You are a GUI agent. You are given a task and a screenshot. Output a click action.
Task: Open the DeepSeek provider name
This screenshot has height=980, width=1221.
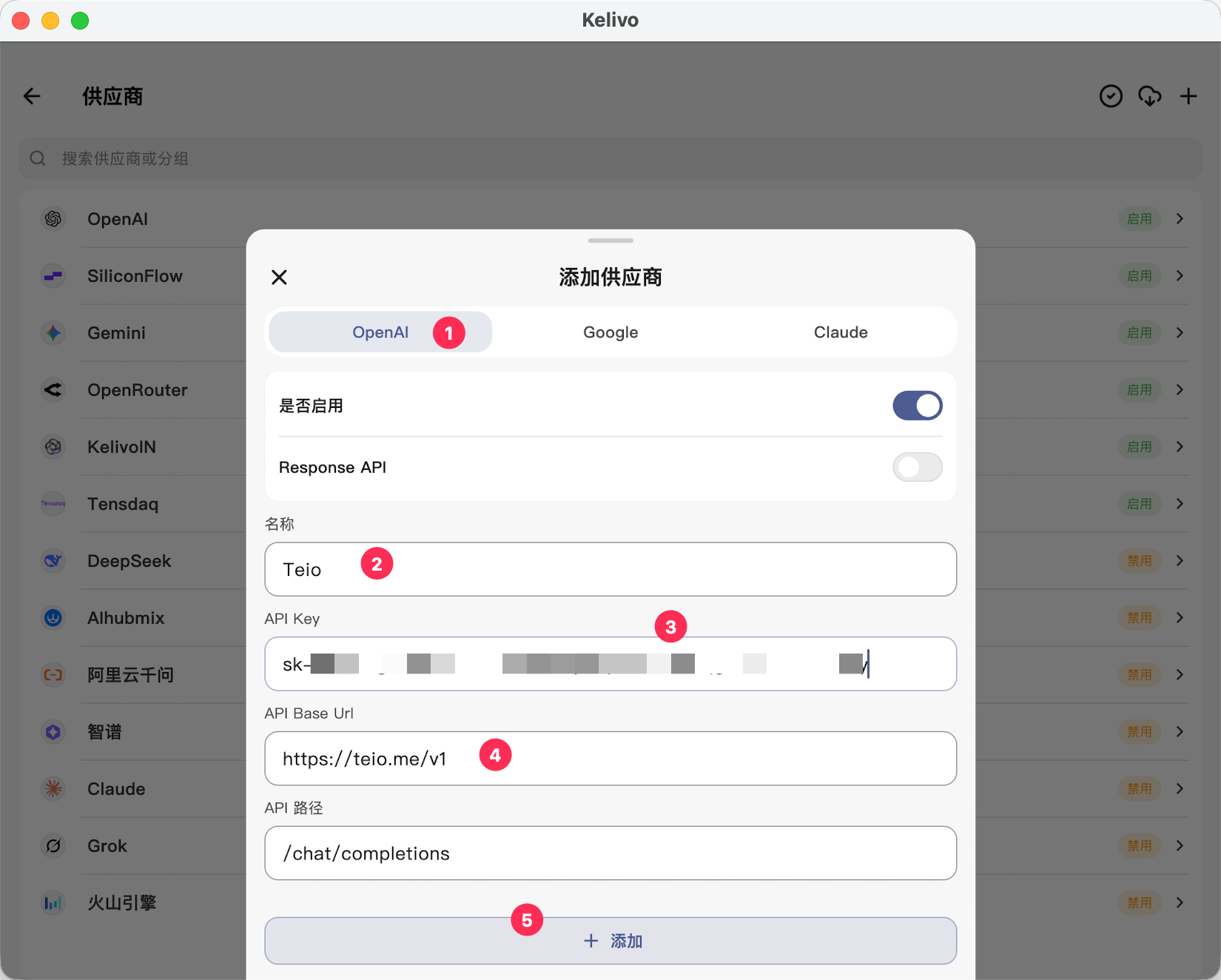[x=129, y=561]
